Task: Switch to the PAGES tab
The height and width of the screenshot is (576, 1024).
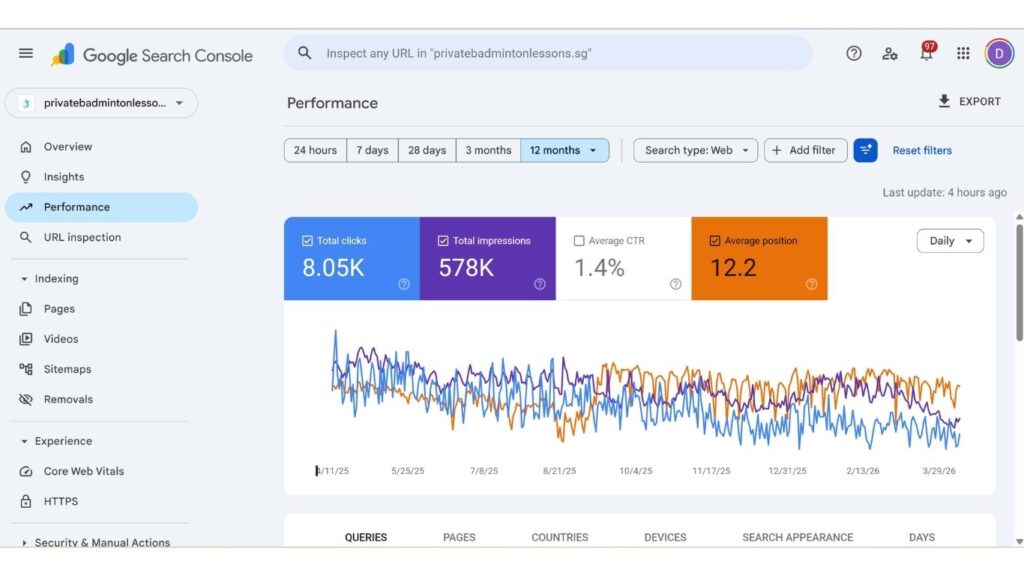Action: pyautogui.click(x=459, y=537)
